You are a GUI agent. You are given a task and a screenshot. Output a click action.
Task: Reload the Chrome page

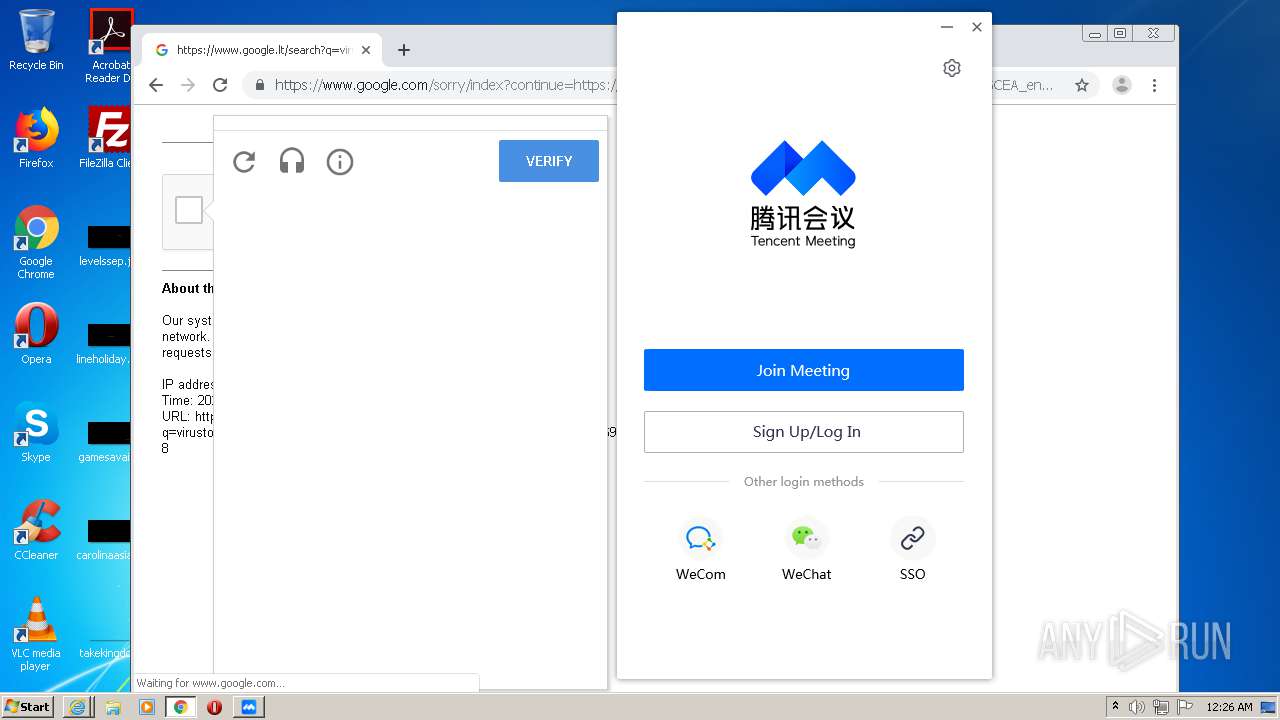(x=220, y=85)
